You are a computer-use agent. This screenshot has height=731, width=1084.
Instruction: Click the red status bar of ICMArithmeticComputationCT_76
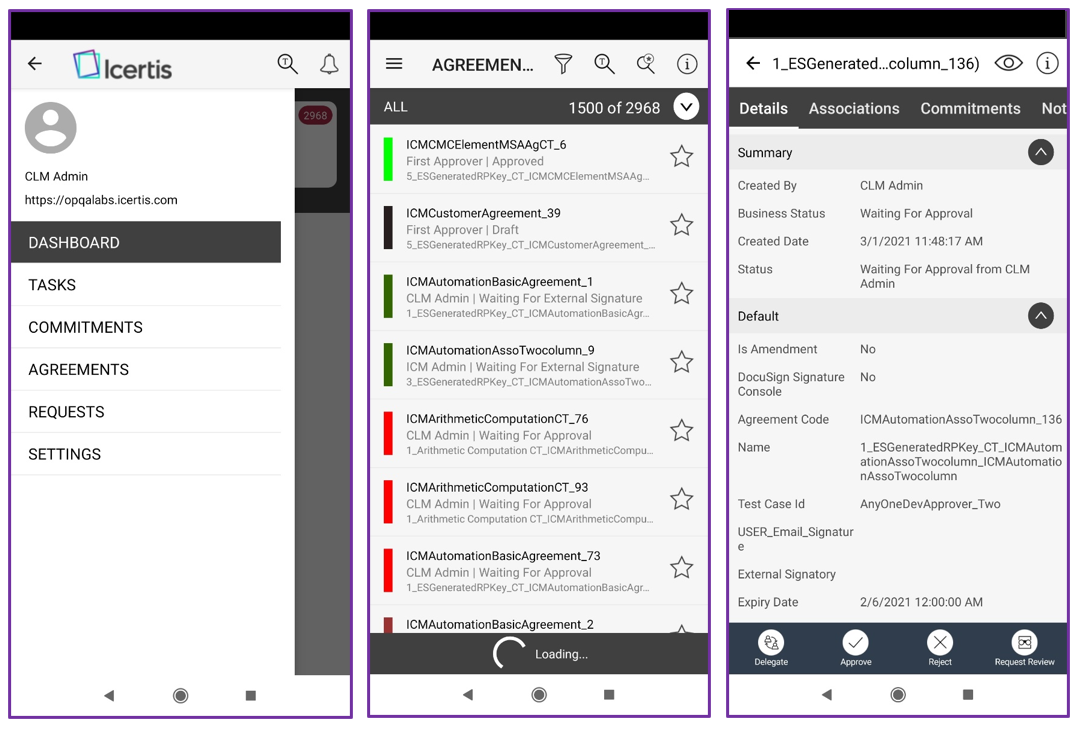pyautogui.click(x=388, y=435)
